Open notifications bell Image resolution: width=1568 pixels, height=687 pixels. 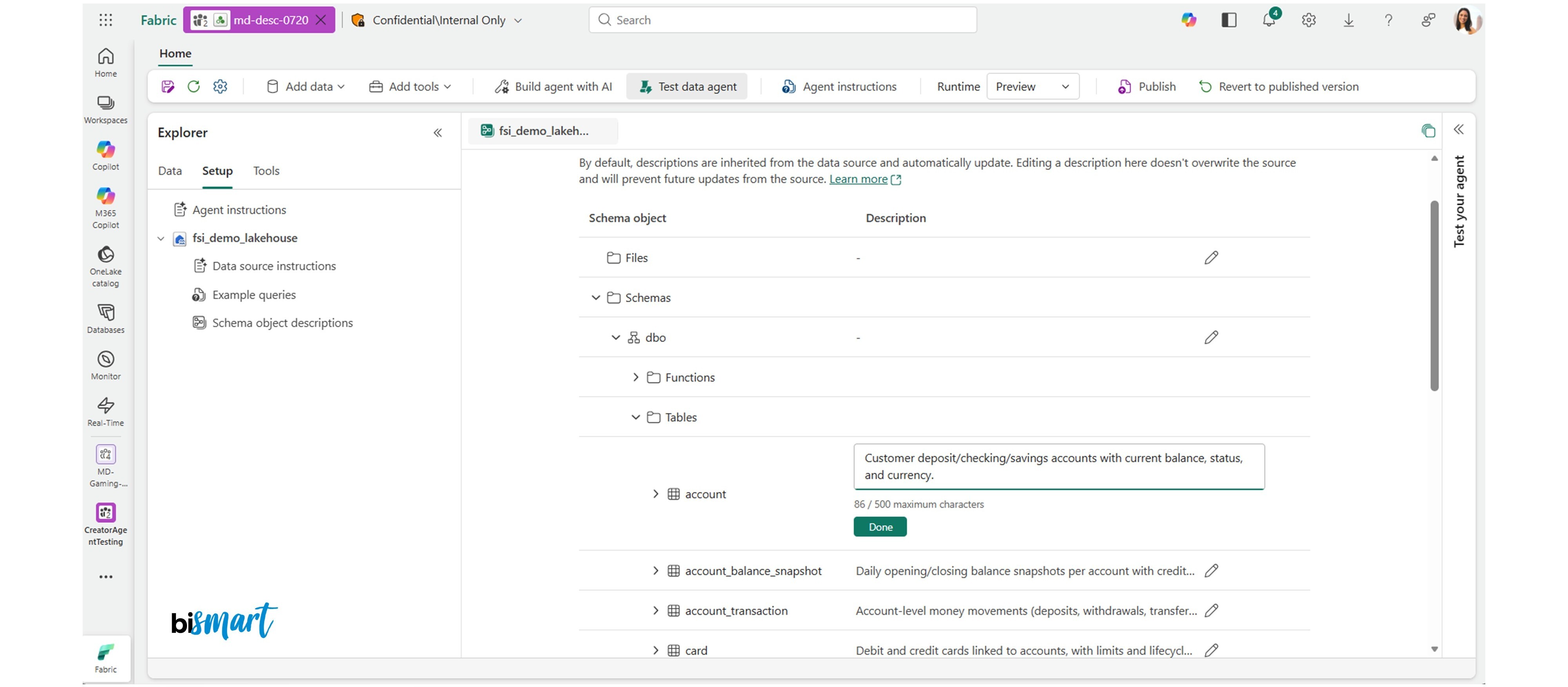click(x=1269, y=20)
